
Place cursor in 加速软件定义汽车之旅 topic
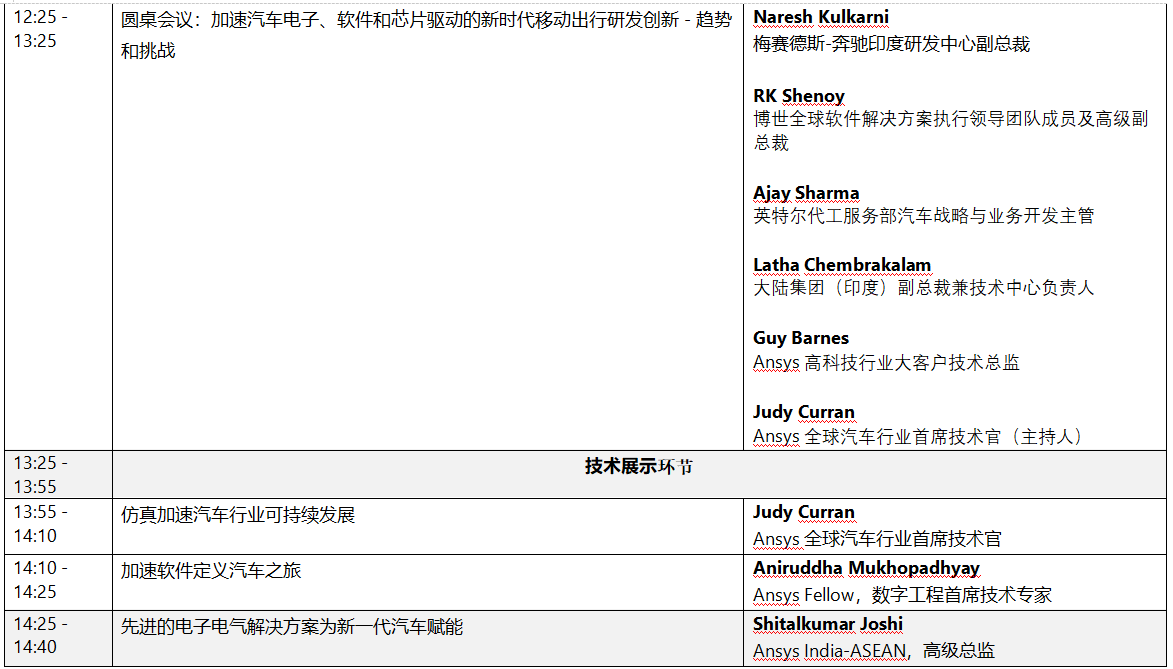click(211, 571)
